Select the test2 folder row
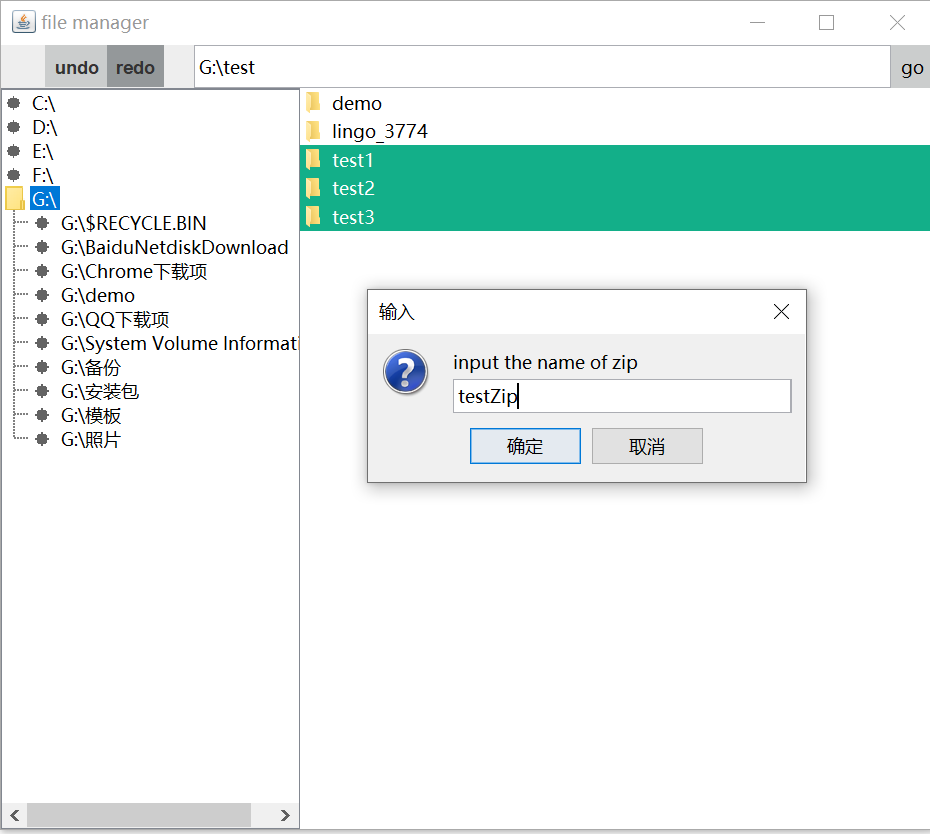Screen dimensions: 930x834 (614, 188)
